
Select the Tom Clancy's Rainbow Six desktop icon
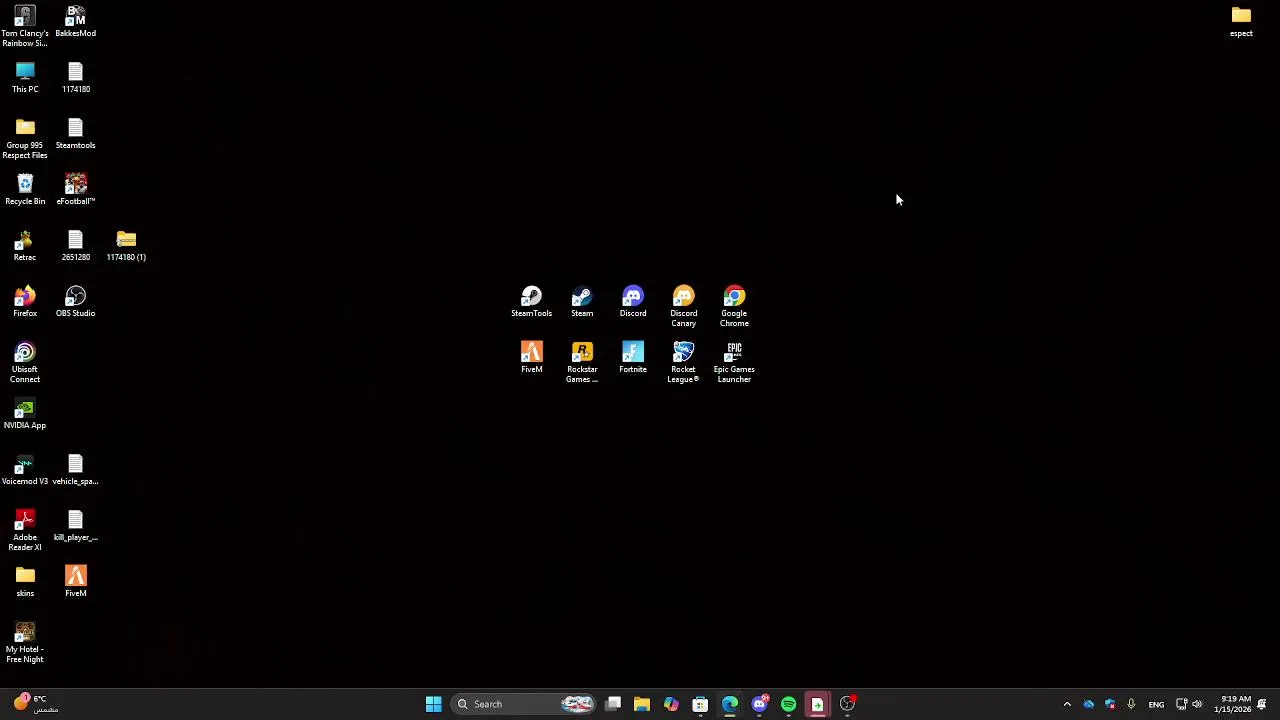[25, 26]
